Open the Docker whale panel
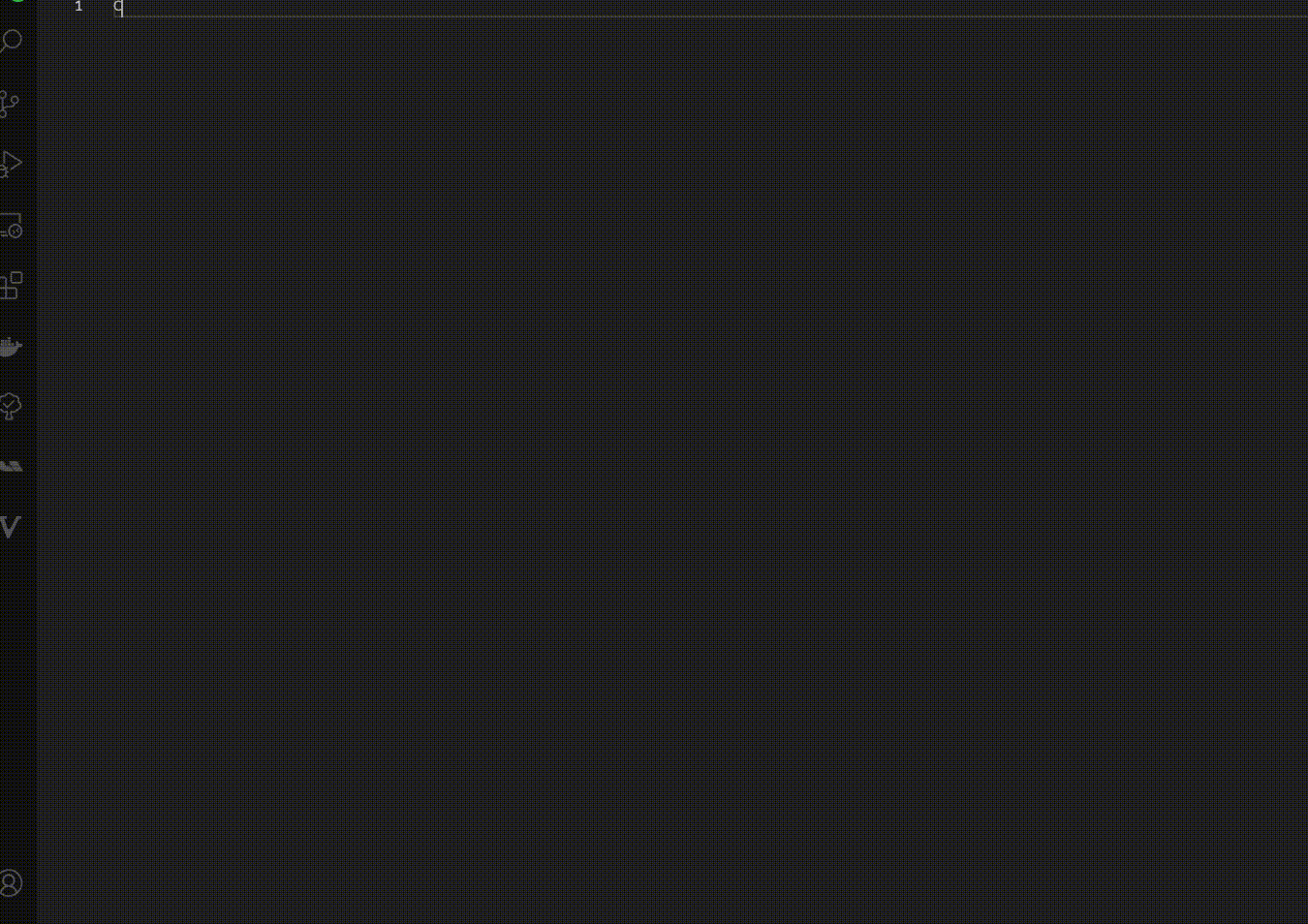The image size is (1308, 924). 11,347
